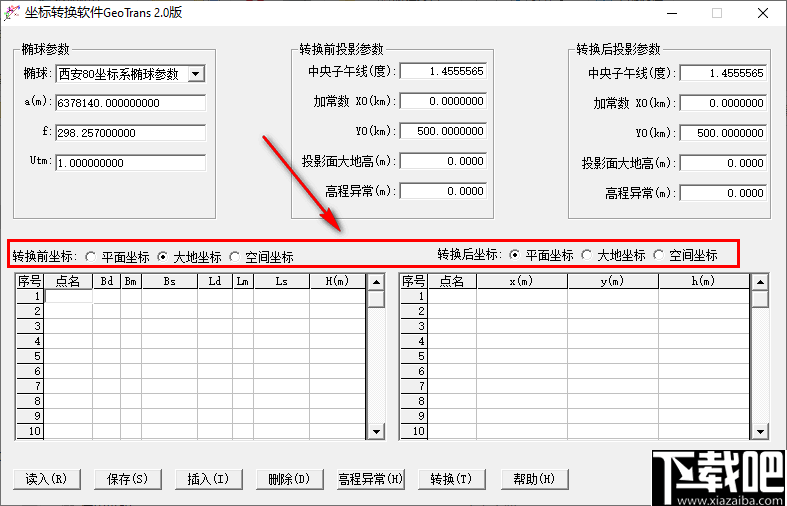
Task: Click left table Bs column header
Action: (x=170, y=282)
